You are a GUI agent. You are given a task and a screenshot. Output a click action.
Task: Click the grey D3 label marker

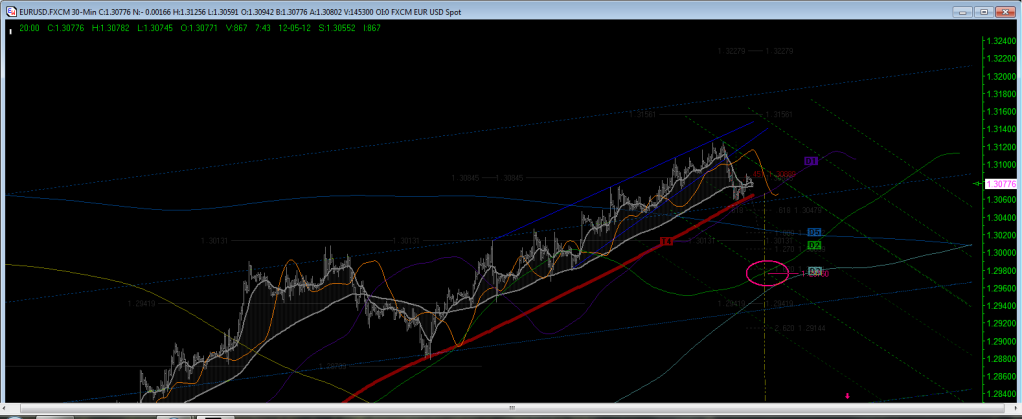click(x=815, y=271)
